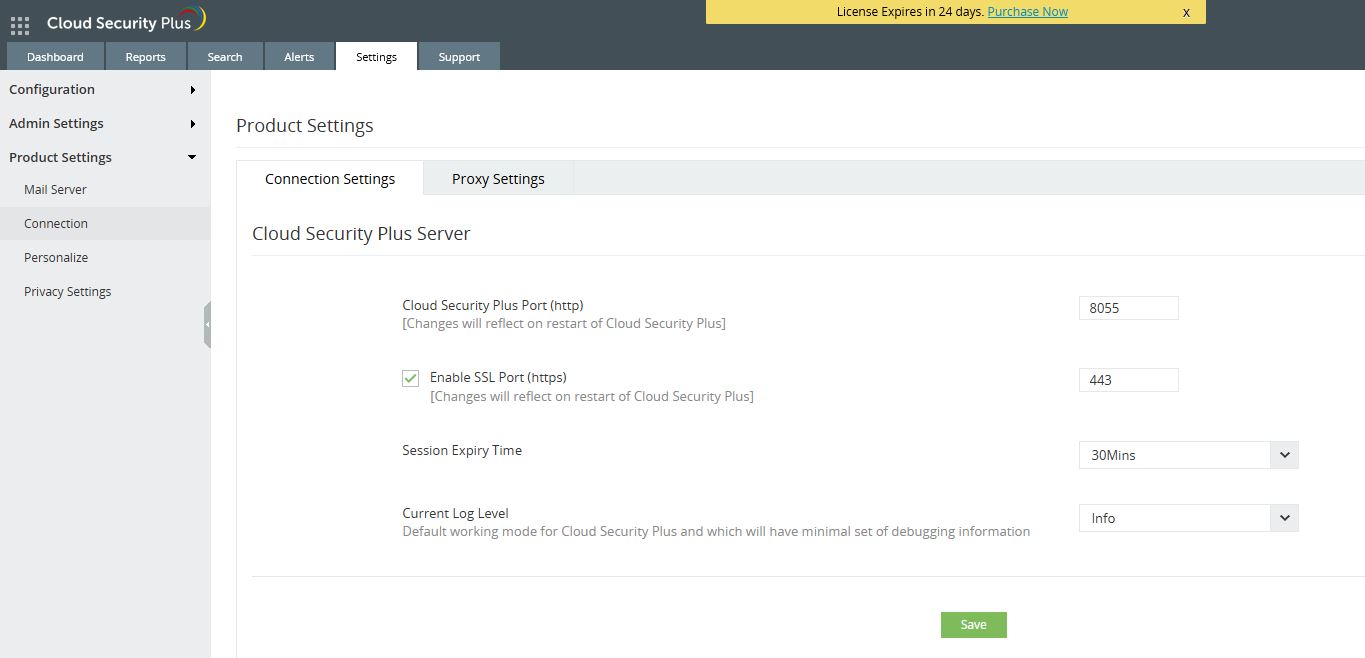Viewport: 1365px width, 658px height.
Task: Open the apps grid icon
Action: (x=20, y=24)
